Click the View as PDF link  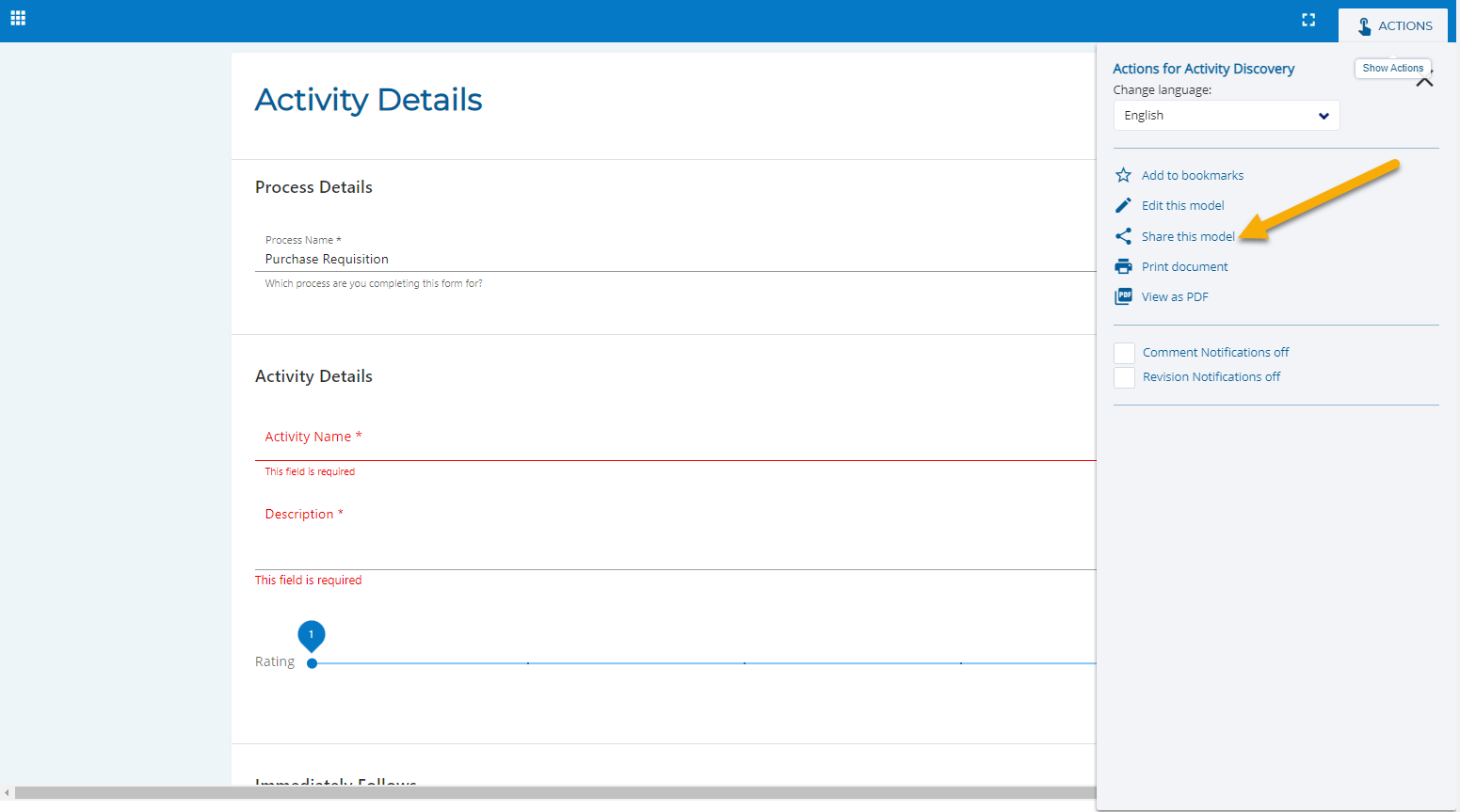(x=1175, y=296)
